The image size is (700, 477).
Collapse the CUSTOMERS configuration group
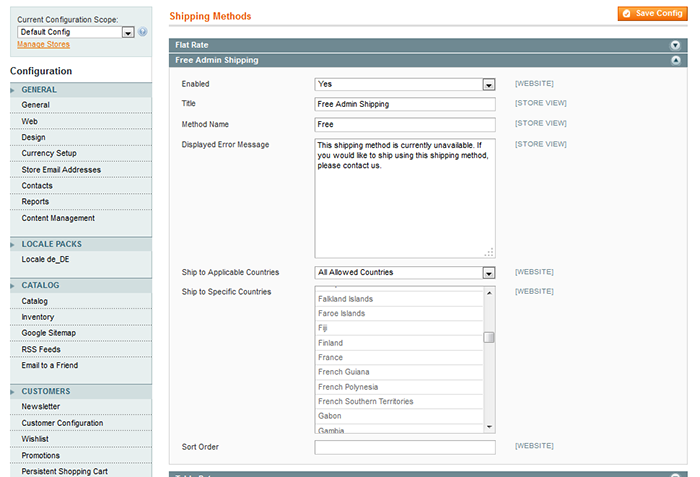[x=81, y=391]
